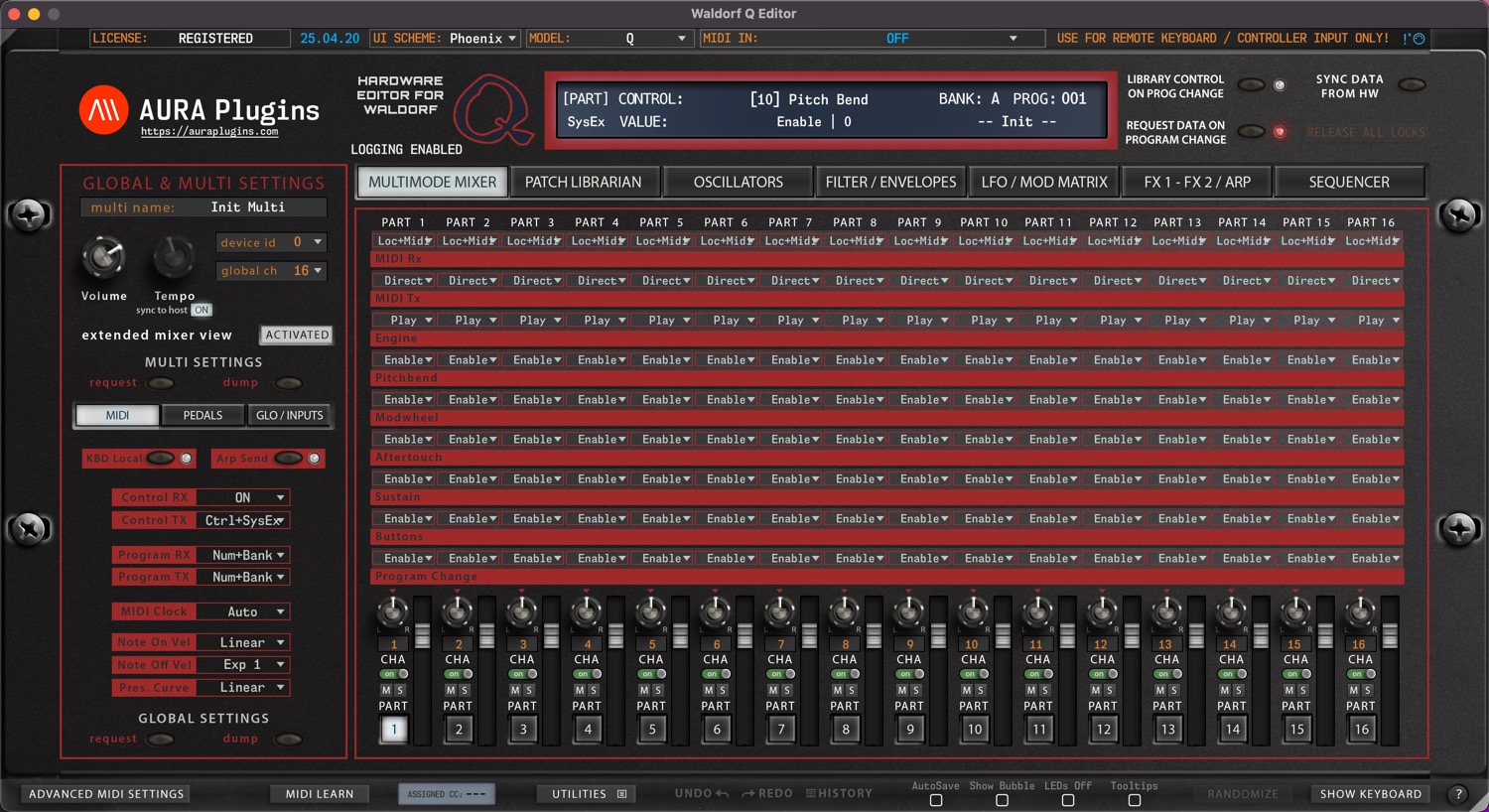
Task: Click Global Settings dump button
Action: [x=288, y=740]
